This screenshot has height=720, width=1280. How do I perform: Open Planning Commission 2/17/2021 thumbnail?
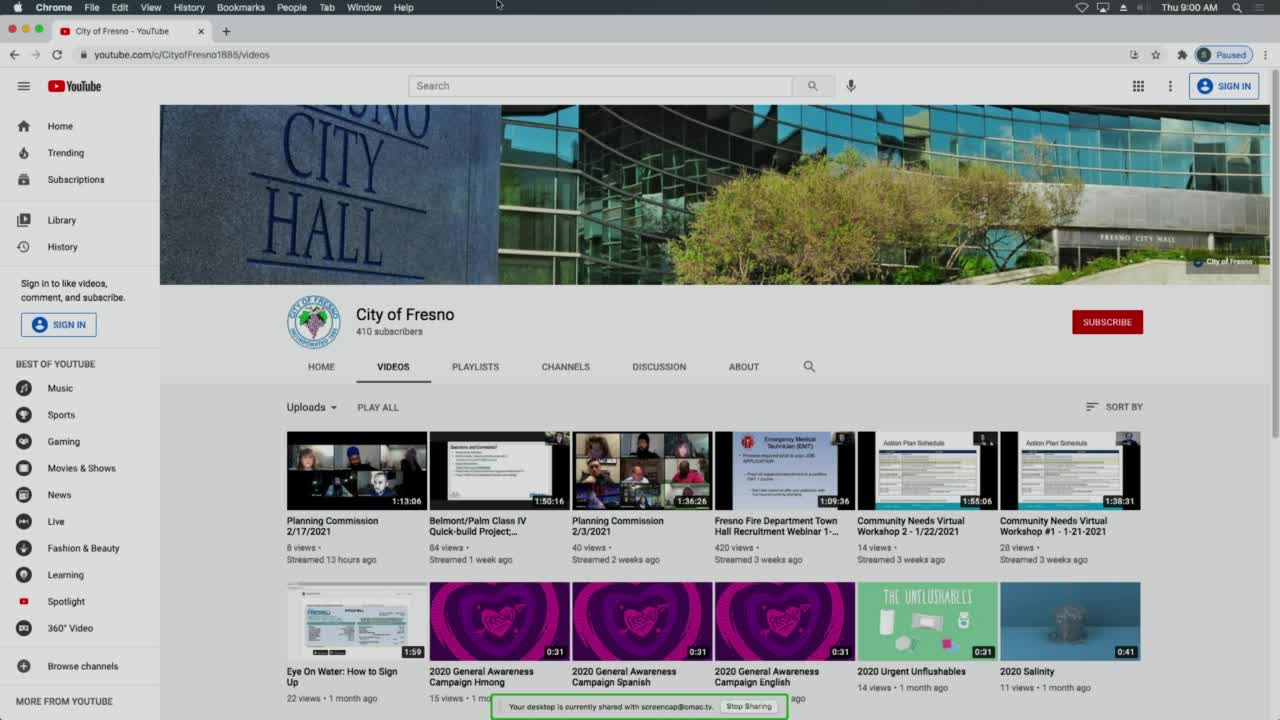click(357, 471)
